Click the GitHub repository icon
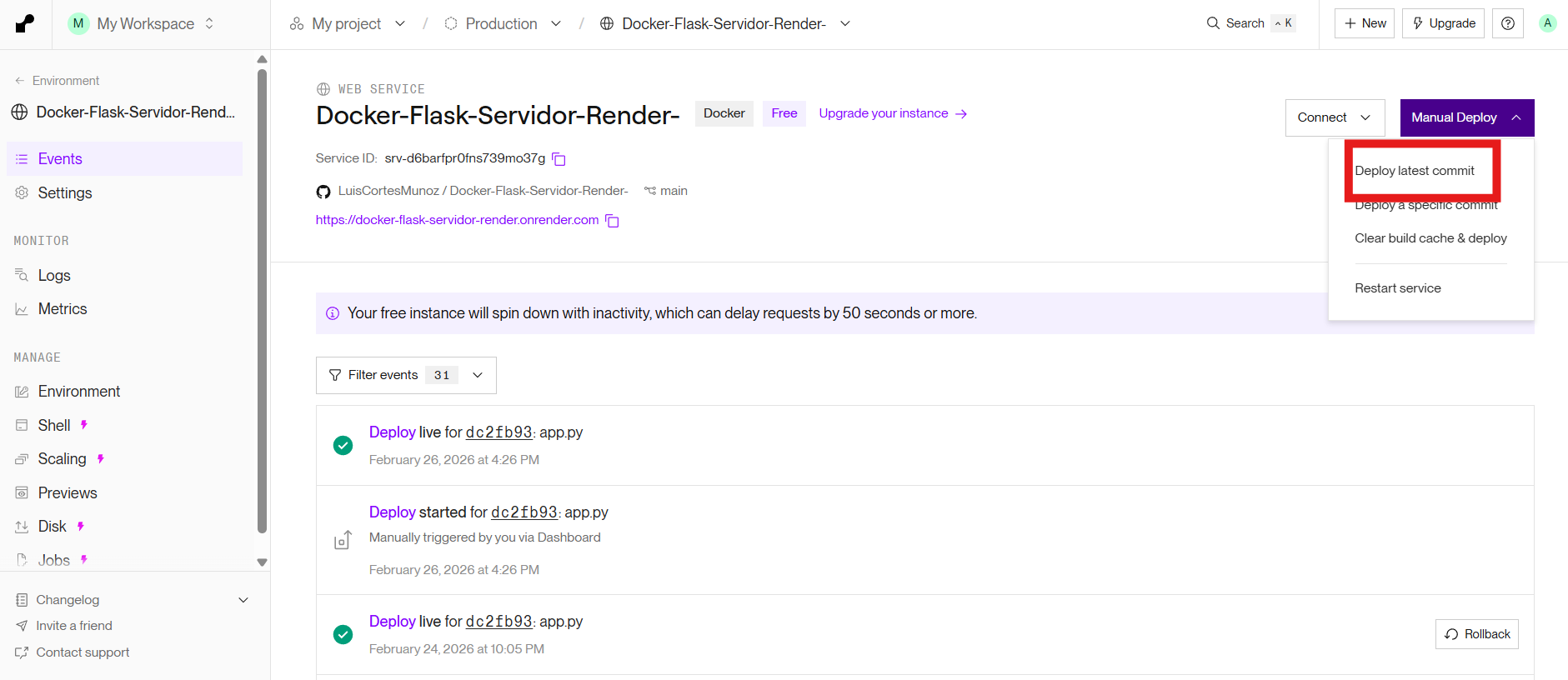This screenshot has height=680, width=1568. (x=323, y=192)
